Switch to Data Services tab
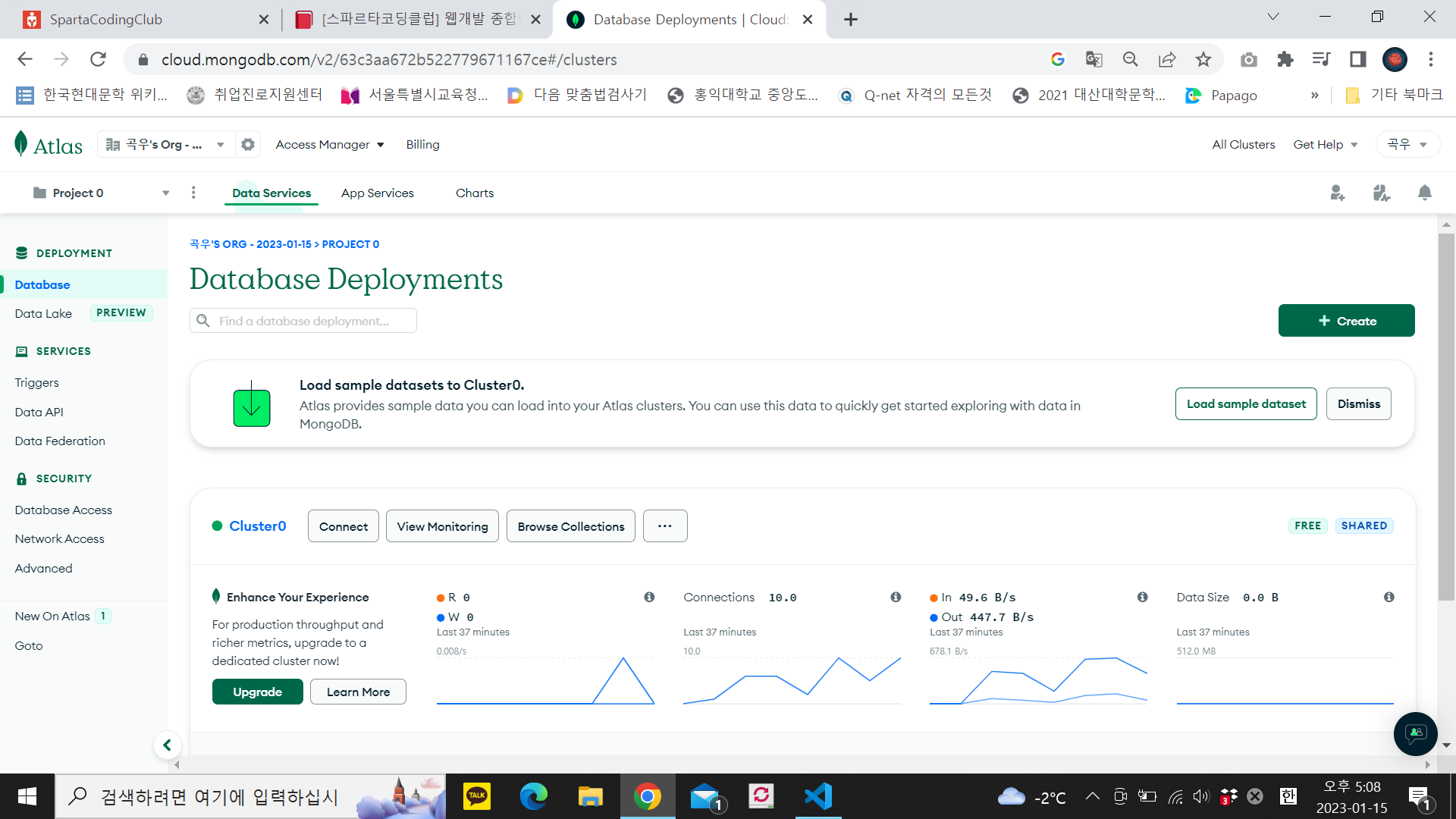Viewport: 1456px width, 819px height. pyautogui.click(x=271, y=193)
